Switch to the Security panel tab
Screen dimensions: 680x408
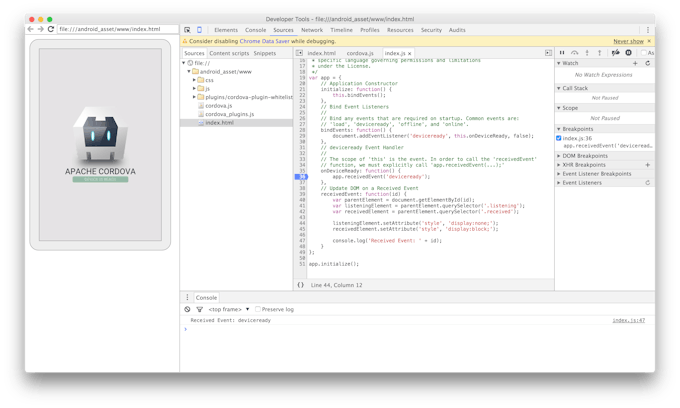(431, 30)
